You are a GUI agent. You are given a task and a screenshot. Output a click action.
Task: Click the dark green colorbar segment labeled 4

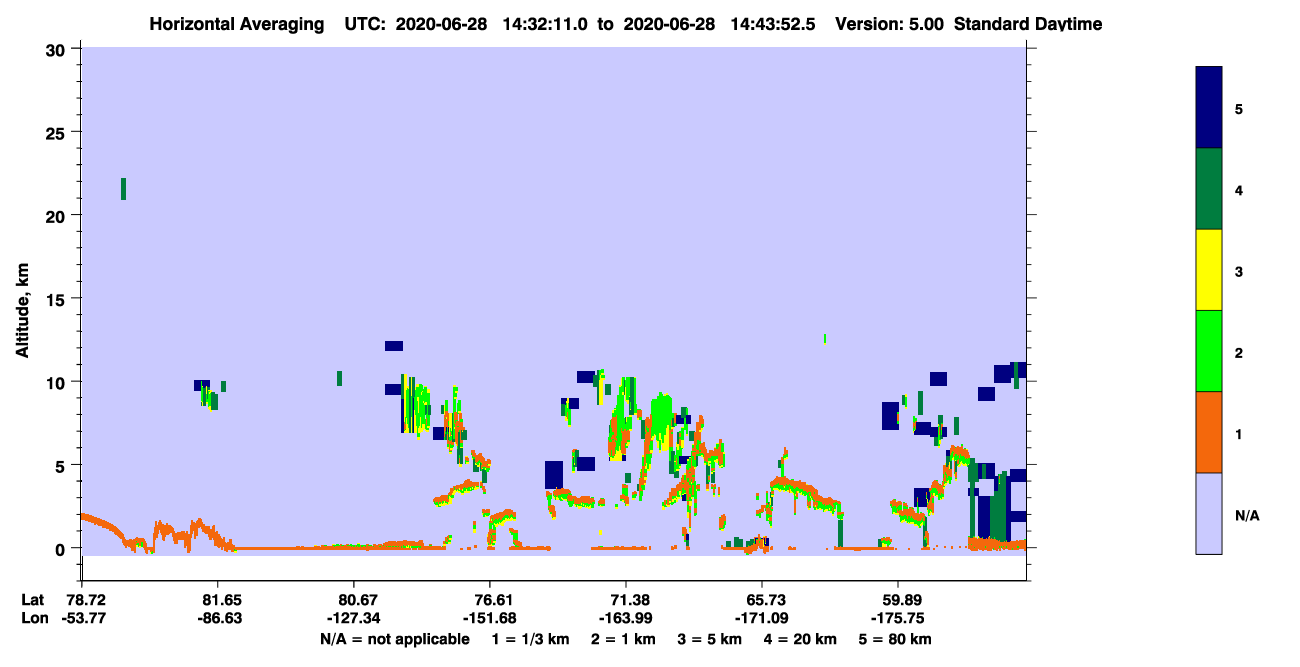(1209, 189)
